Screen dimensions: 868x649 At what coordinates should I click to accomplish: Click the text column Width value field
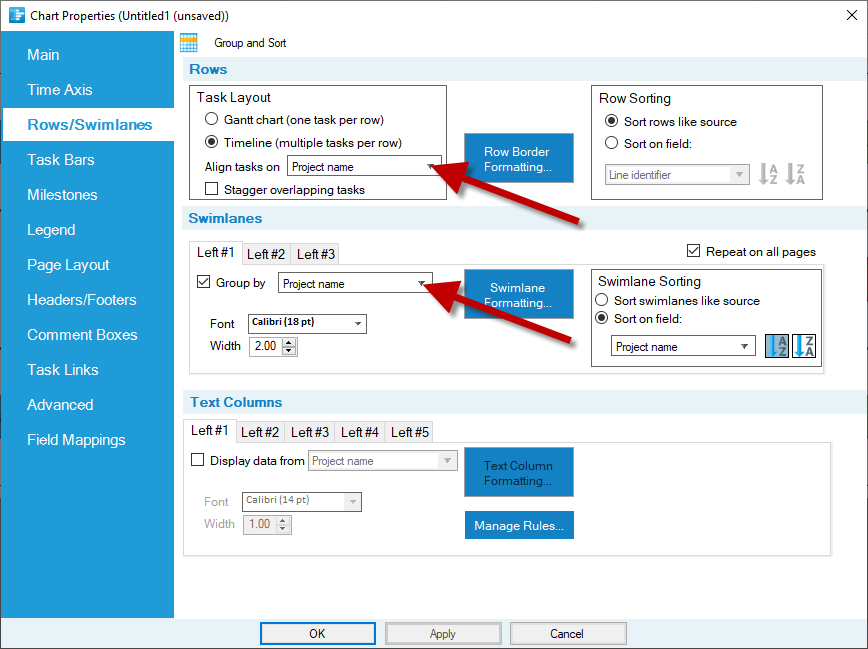(260, 524)
